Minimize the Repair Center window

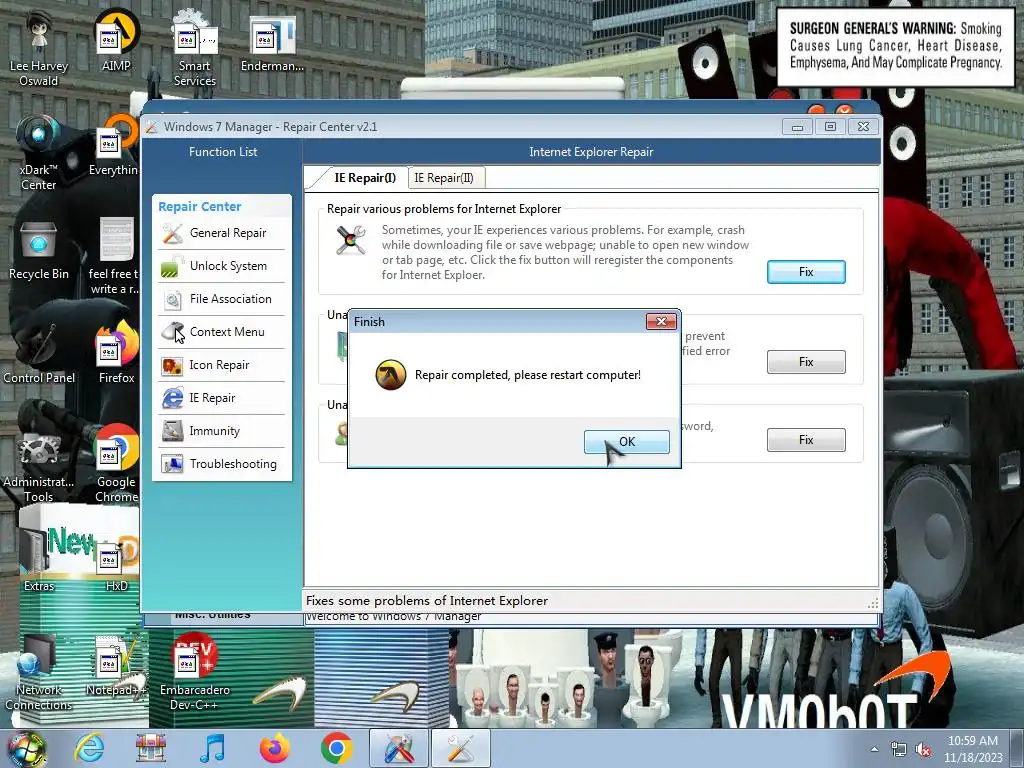click(797, 127)
